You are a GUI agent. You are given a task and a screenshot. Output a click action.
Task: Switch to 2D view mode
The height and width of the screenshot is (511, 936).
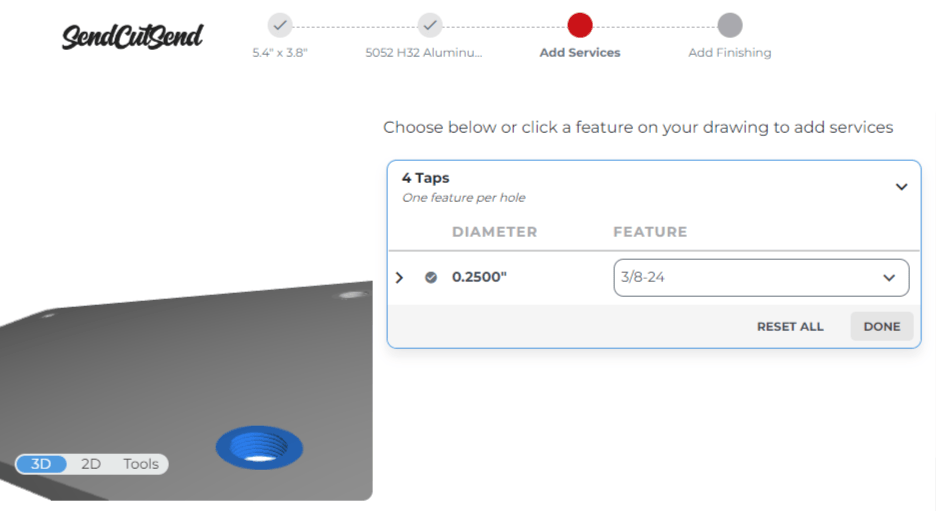91,464
